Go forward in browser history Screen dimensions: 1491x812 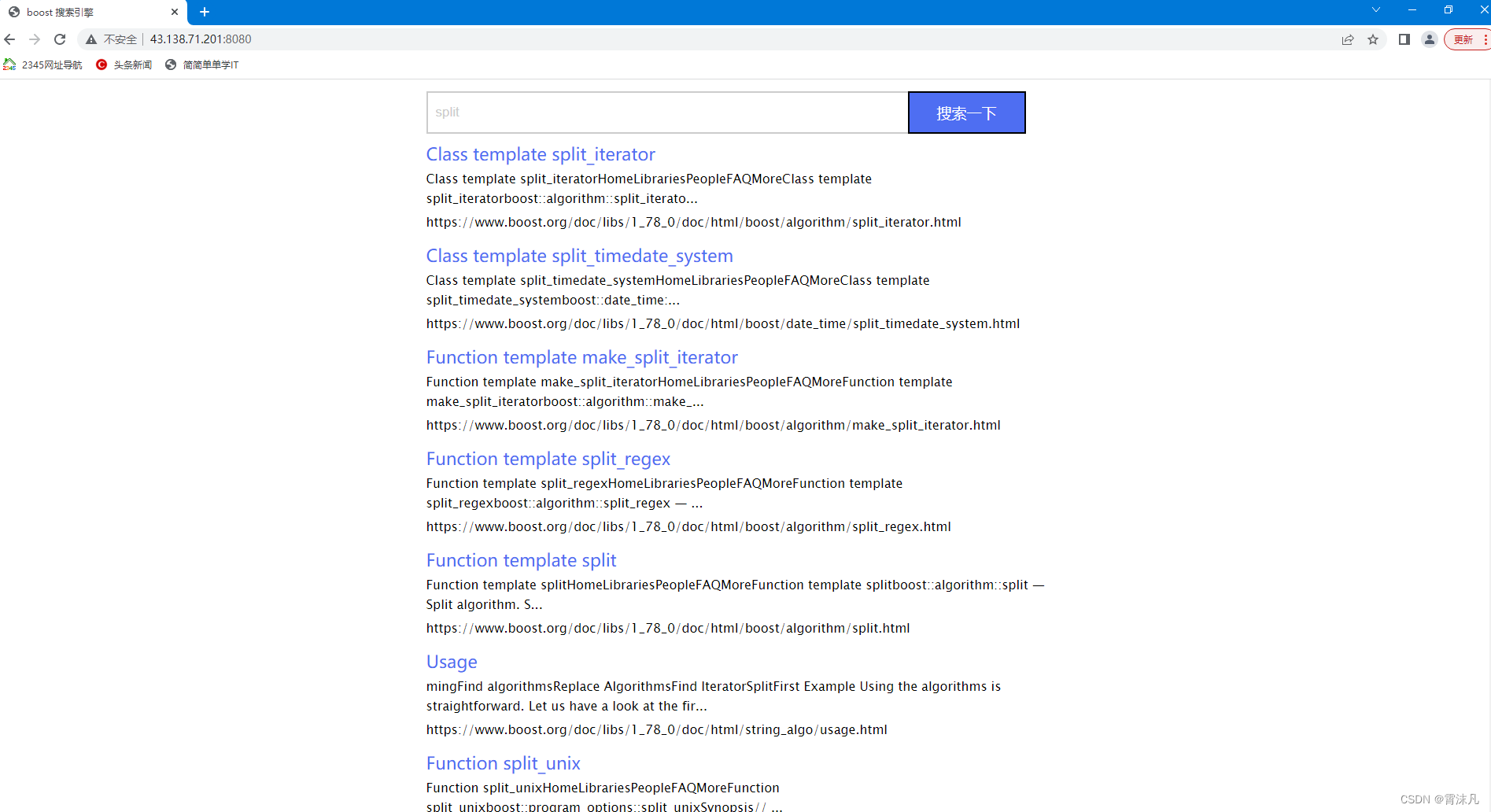(x=35, y=39)
